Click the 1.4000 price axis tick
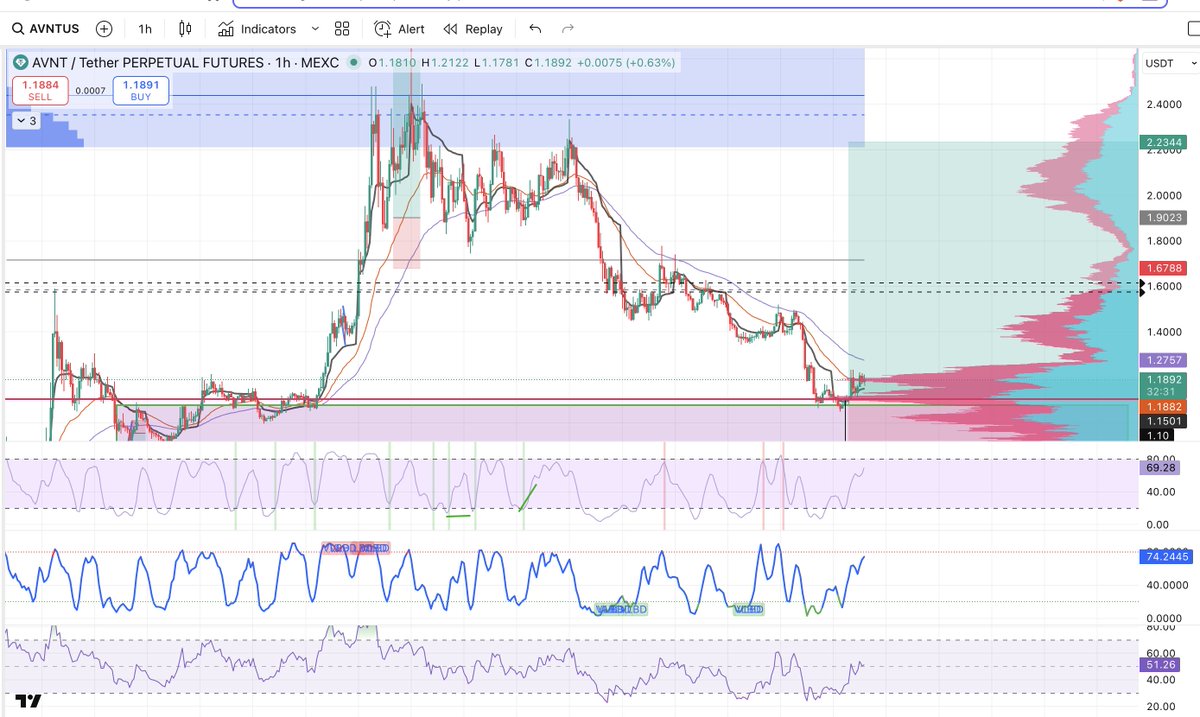The height and width of the screenshot is (717, 1200). 1164,332
